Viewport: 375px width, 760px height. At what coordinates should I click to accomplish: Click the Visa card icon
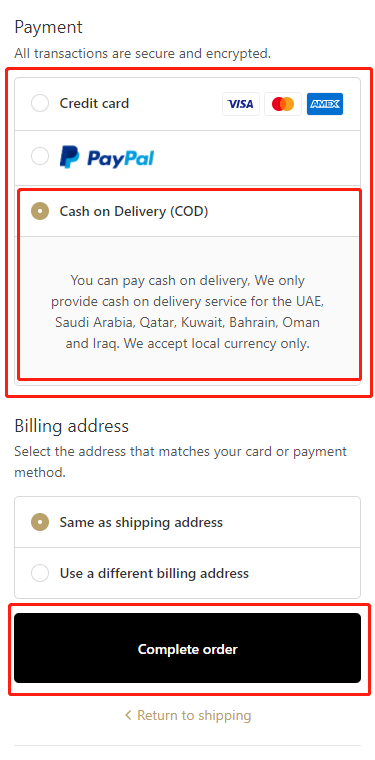tap(241, 104)
